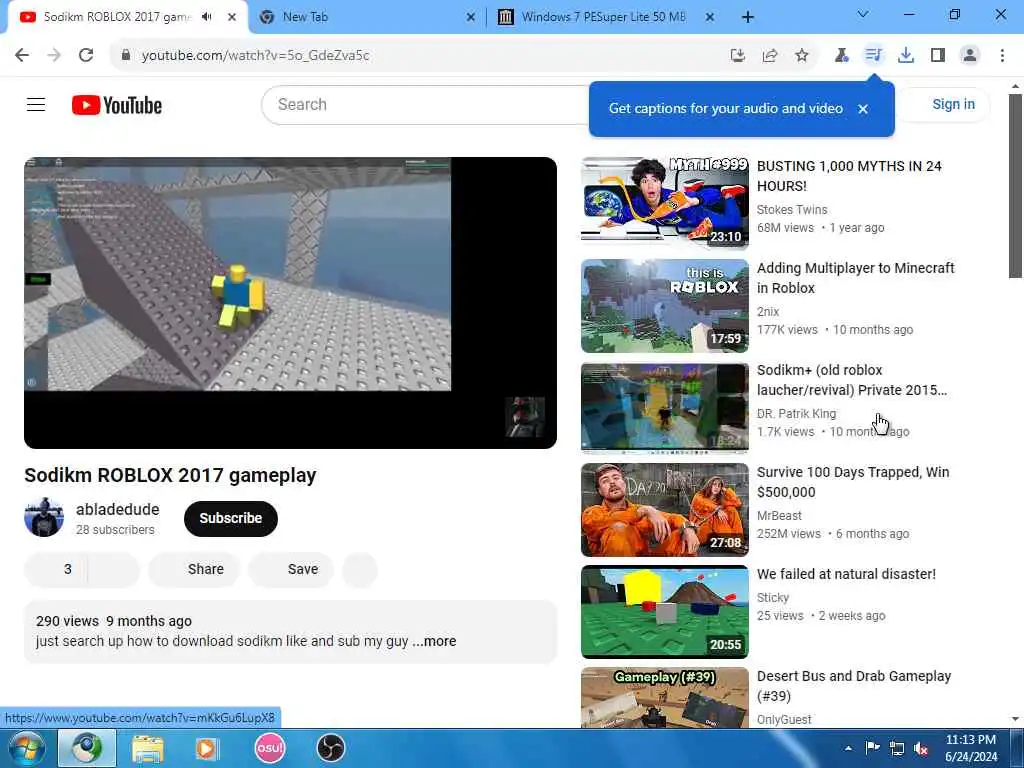Close the Windows 7 PESuper Lite tab

coord(710,18)
